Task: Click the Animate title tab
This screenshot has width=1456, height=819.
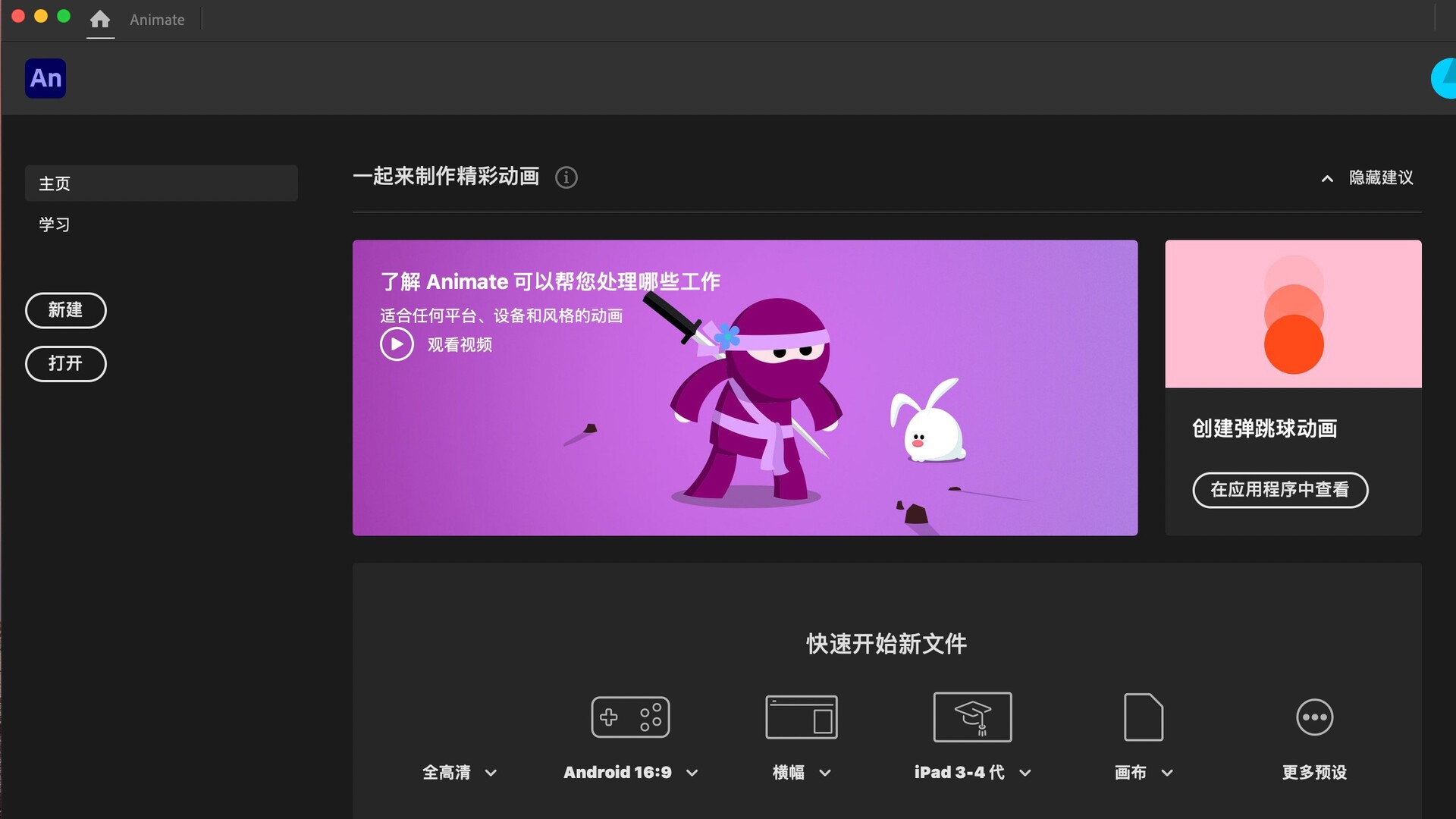Action: point(157,20)
